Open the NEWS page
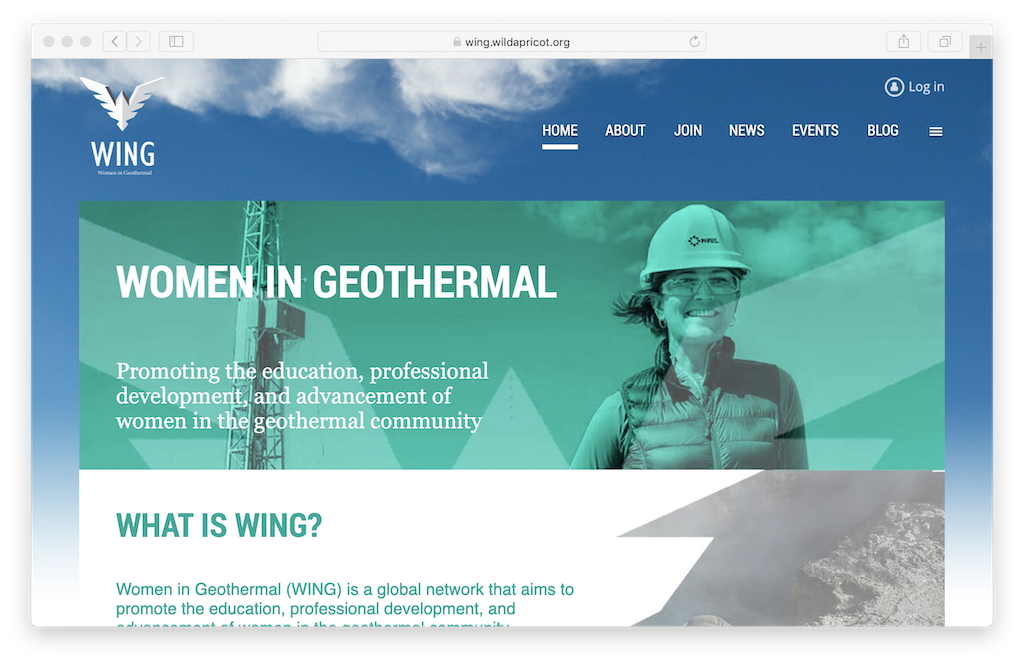 click(746, 130)
